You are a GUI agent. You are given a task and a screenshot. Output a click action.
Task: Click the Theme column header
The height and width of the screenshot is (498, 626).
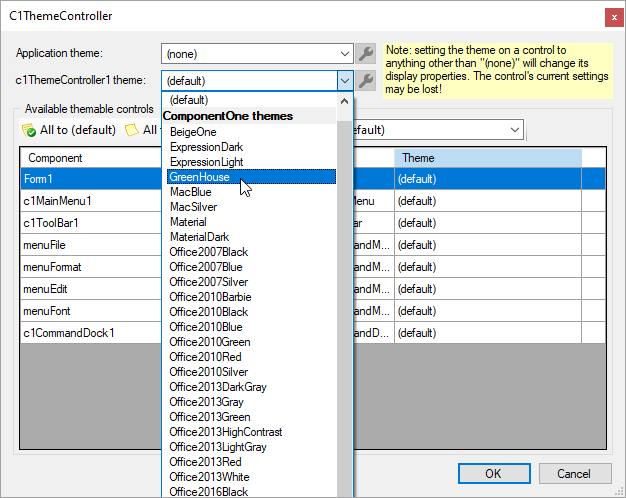click(487, 158)
